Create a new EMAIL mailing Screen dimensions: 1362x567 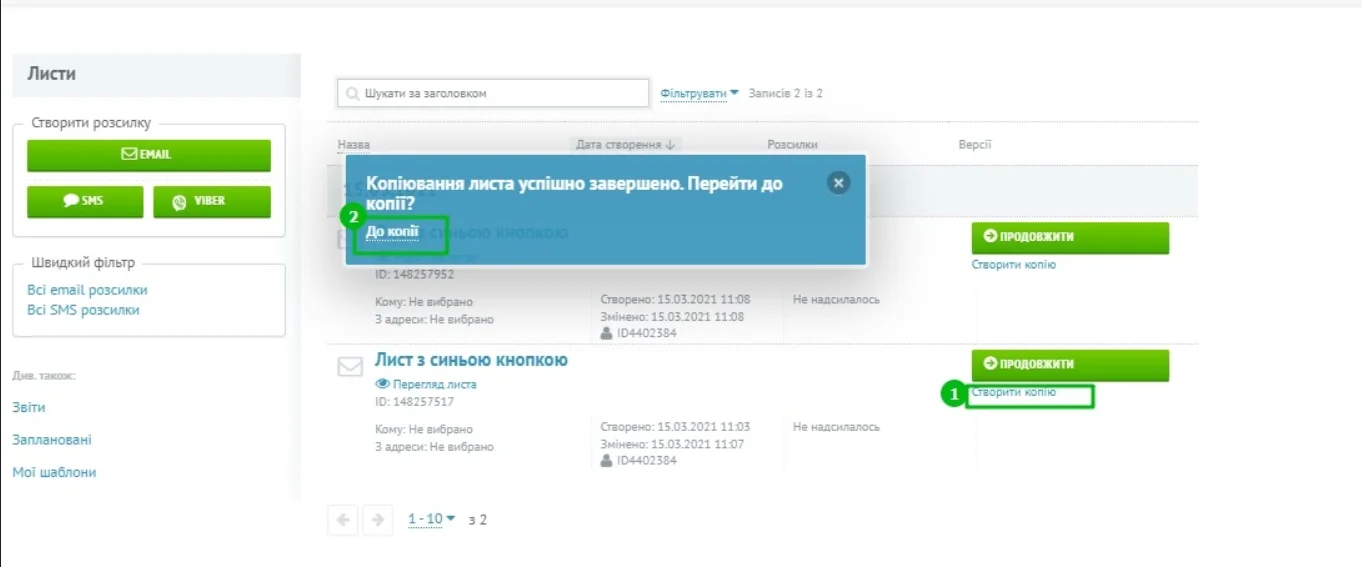pos(148,155)
